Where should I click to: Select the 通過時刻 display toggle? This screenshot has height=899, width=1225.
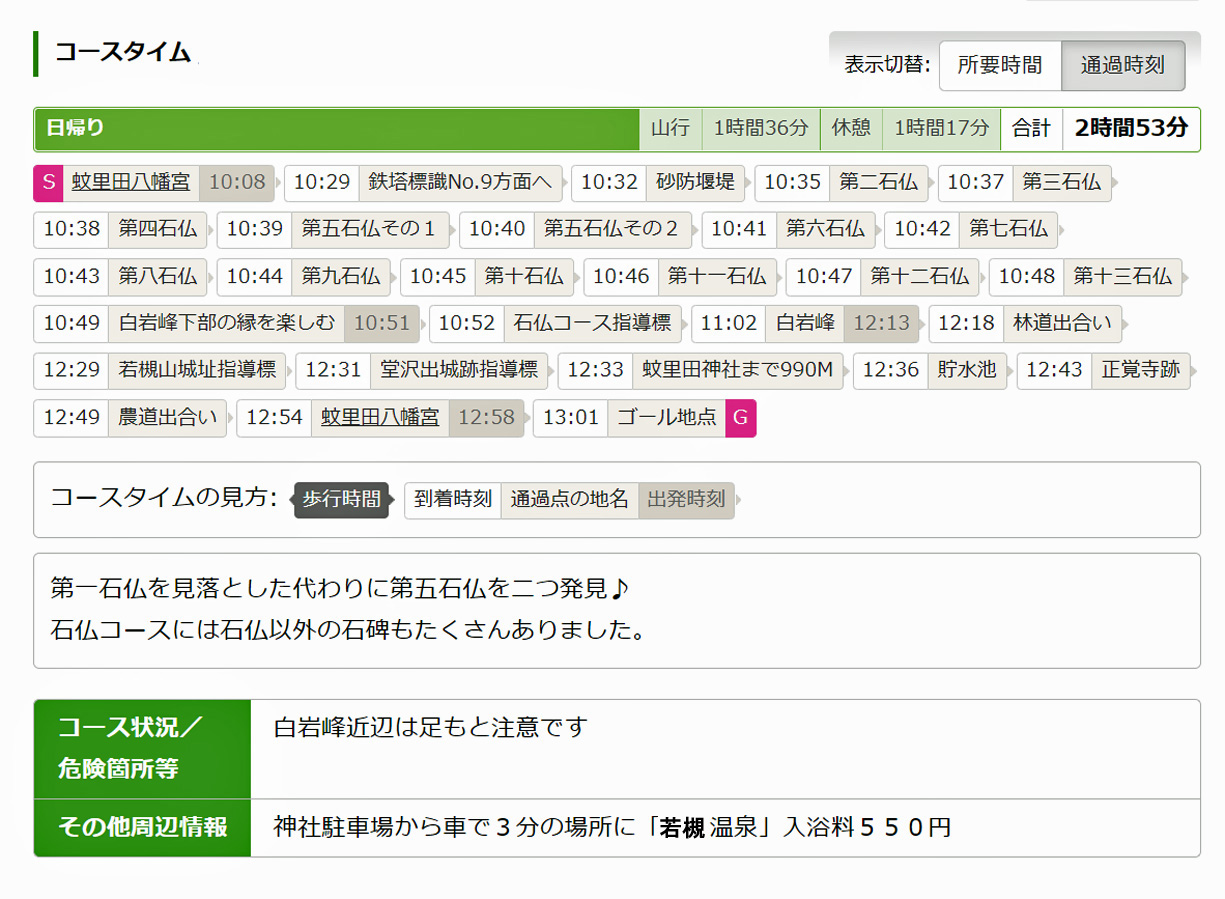[1122, 66]
